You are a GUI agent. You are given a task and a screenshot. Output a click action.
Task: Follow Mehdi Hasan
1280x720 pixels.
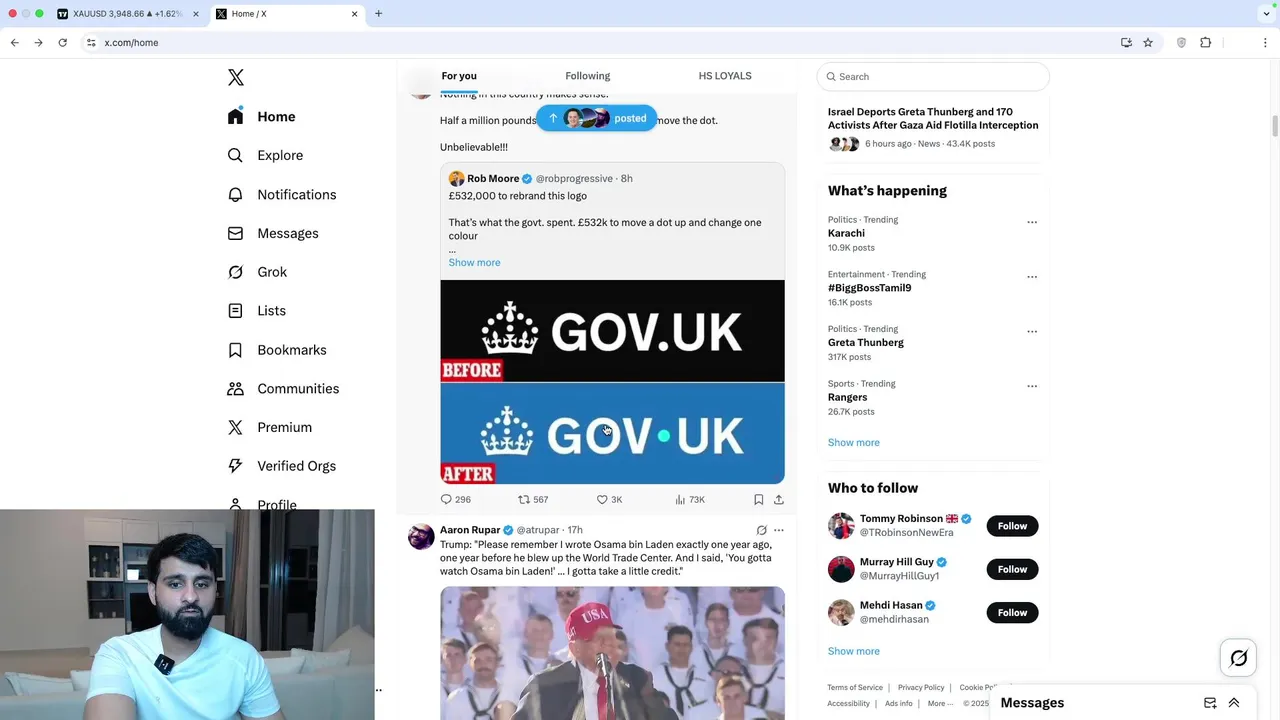click(1012, 612)
